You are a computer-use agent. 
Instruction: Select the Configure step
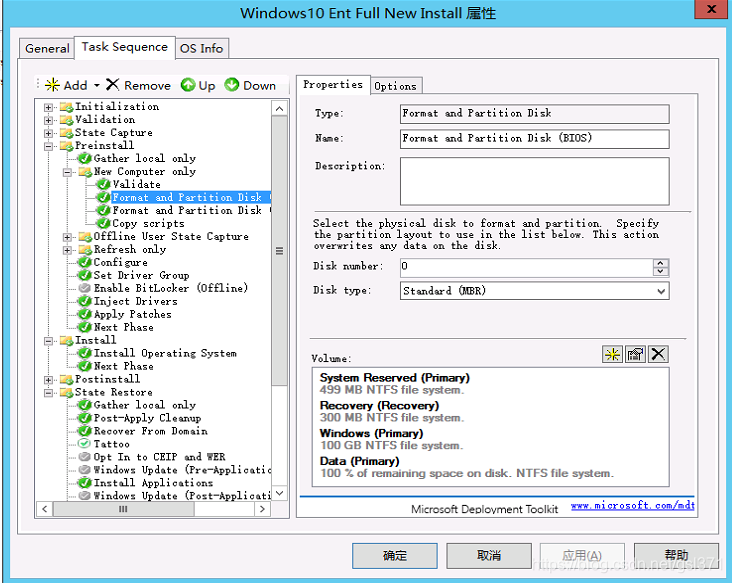(120, 262)
